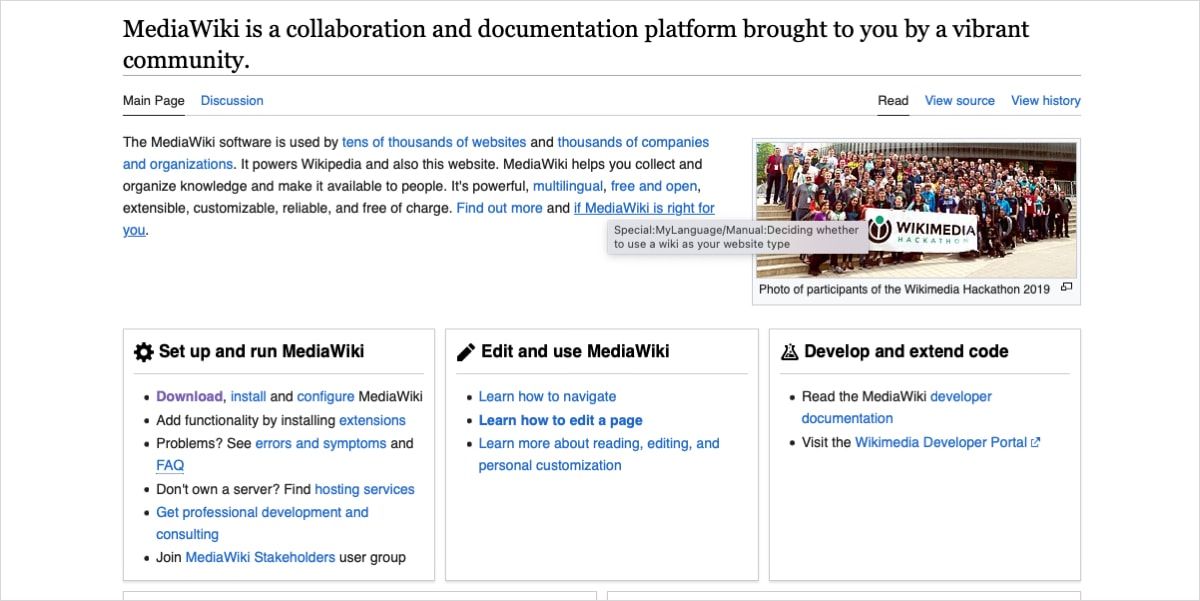
Task: Click the external link icon after Wikimedia Developer Portal
Action: pyautogui.click(x=1035, y=441)
